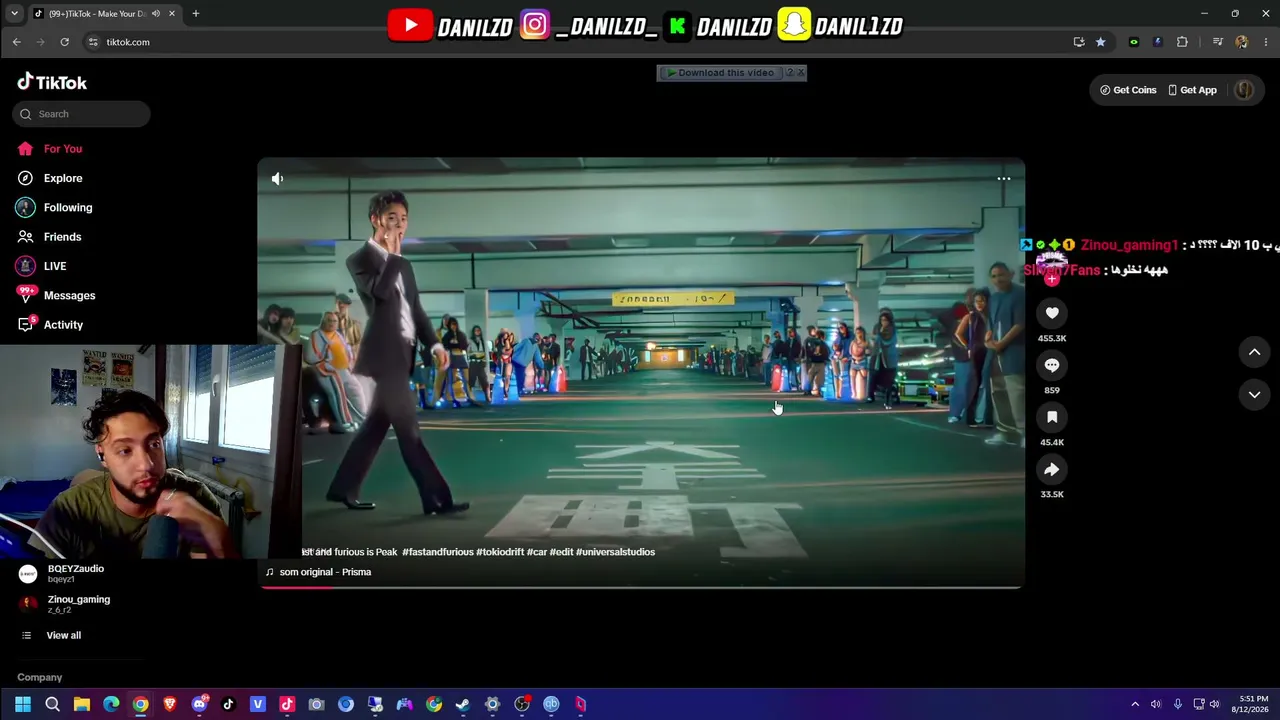Focus the TikTok search box
This screenshot has width=1280, height=720.
[x=82, y=114]
